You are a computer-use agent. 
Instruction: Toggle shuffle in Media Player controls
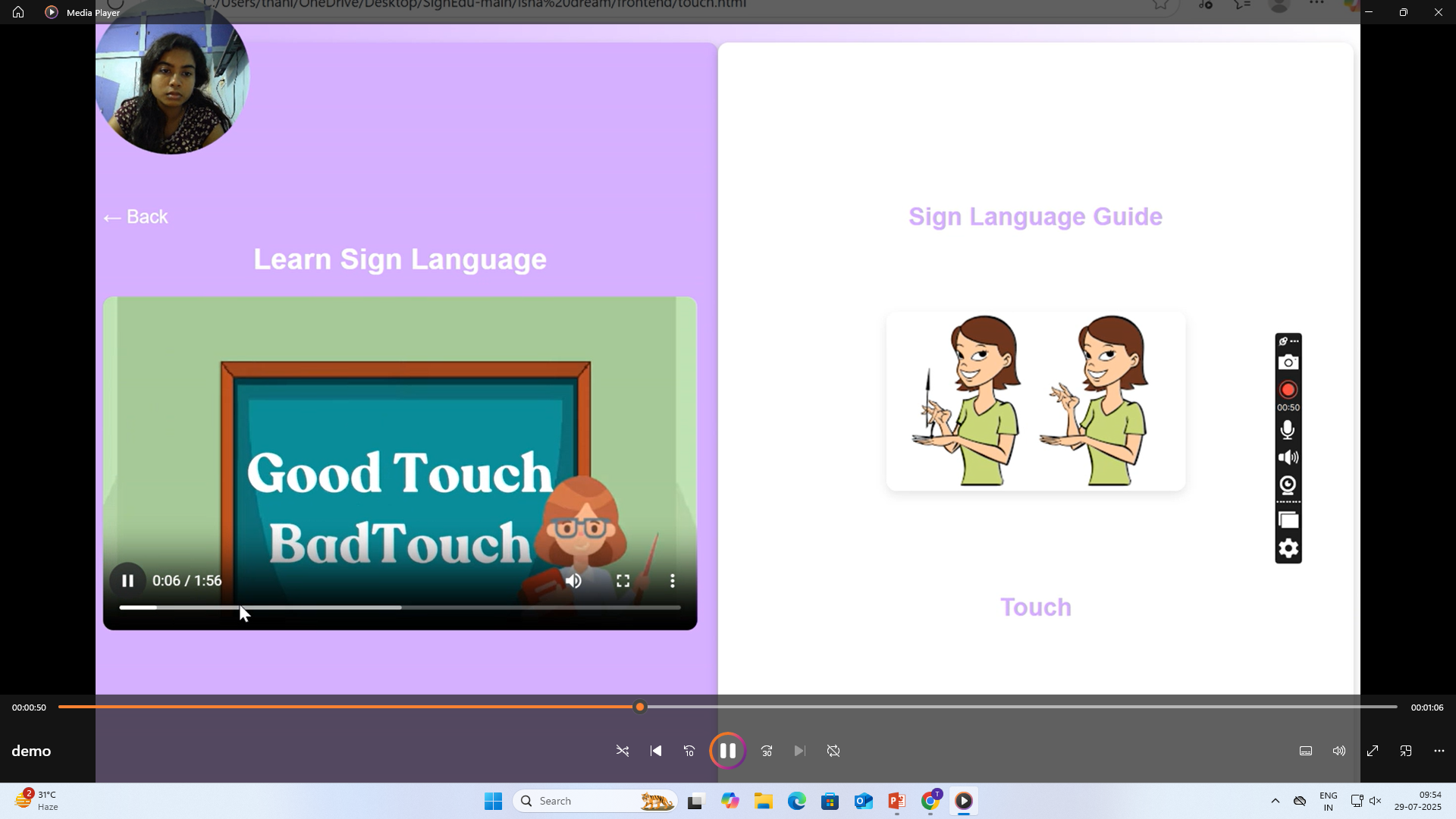click(x=623, y=751)
